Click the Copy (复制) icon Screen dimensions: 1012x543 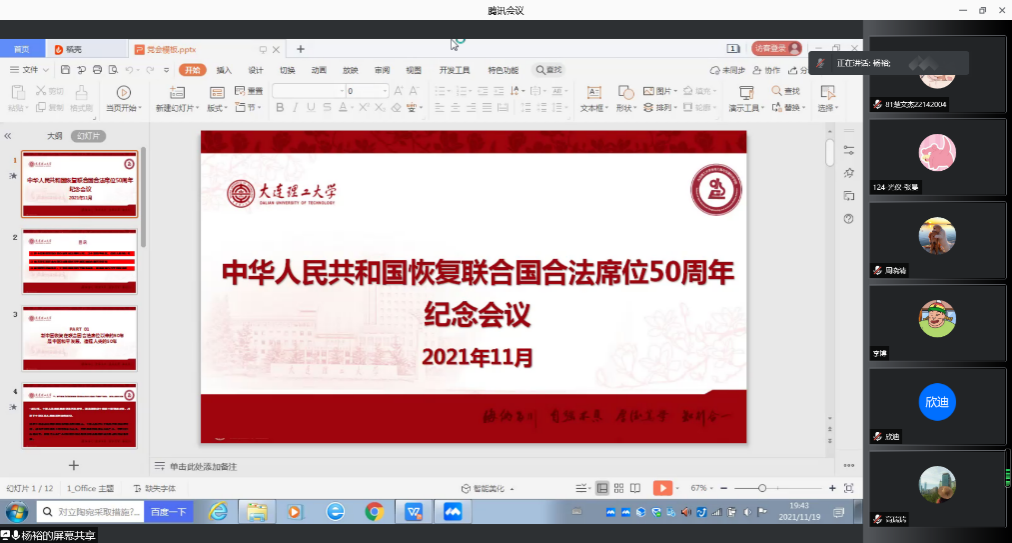41,107
